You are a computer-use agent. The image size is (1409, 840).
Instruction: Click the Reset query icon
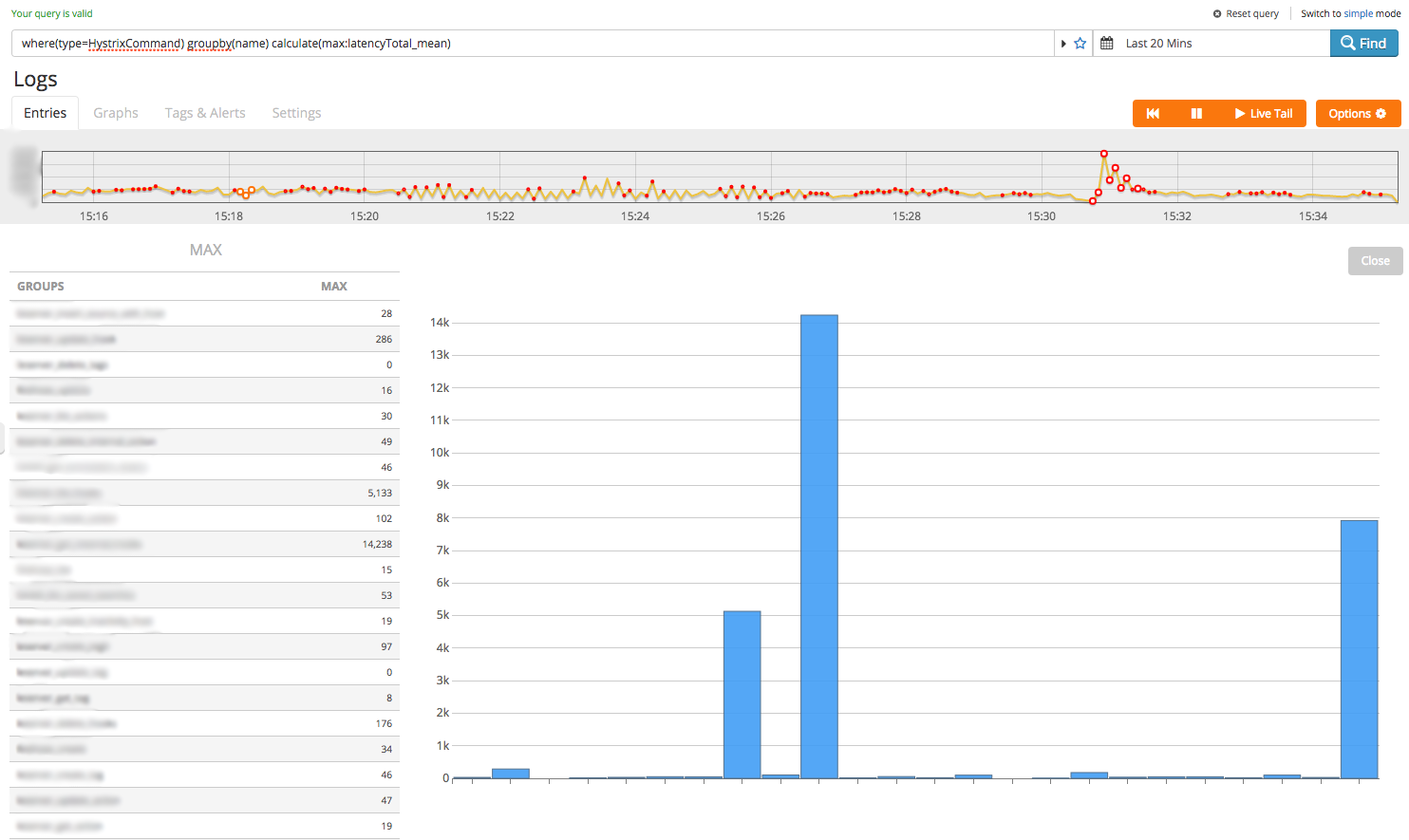tap(1217, 14)
